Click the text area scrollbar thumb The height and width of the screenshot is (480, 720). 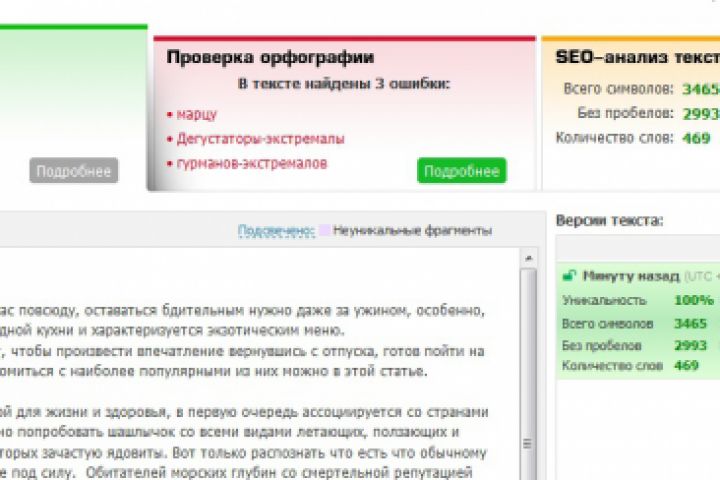(x=529, y=374)
